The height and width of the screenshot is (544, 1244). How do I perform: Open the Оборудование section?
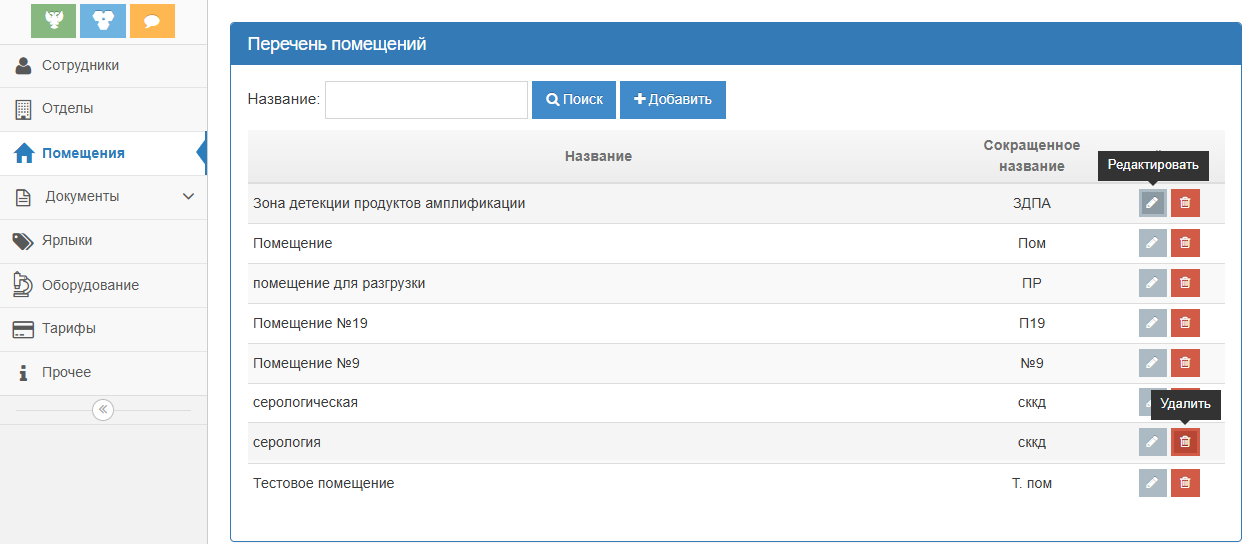point(90,285)
